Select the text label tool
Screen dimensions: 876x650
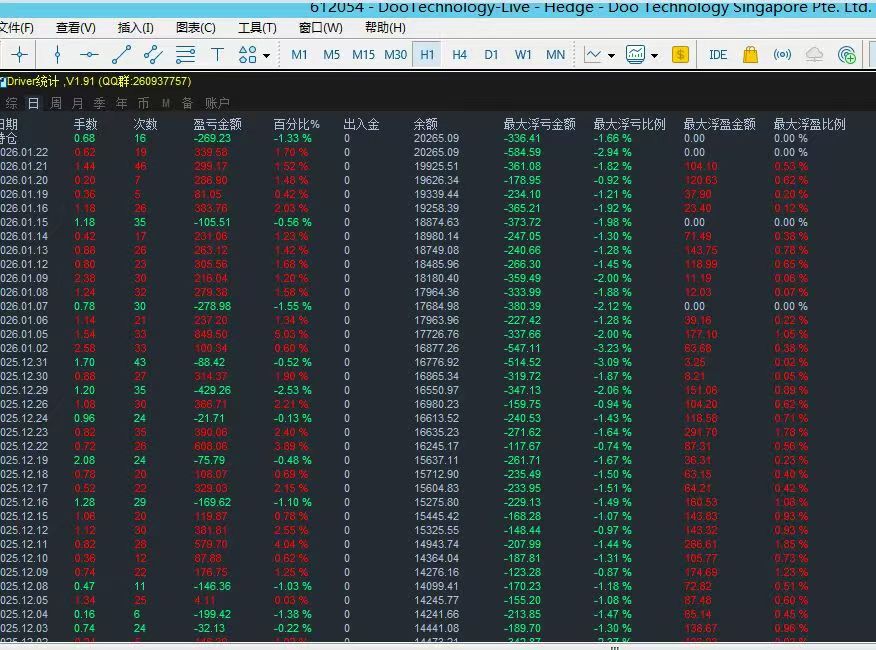point(216,55)
